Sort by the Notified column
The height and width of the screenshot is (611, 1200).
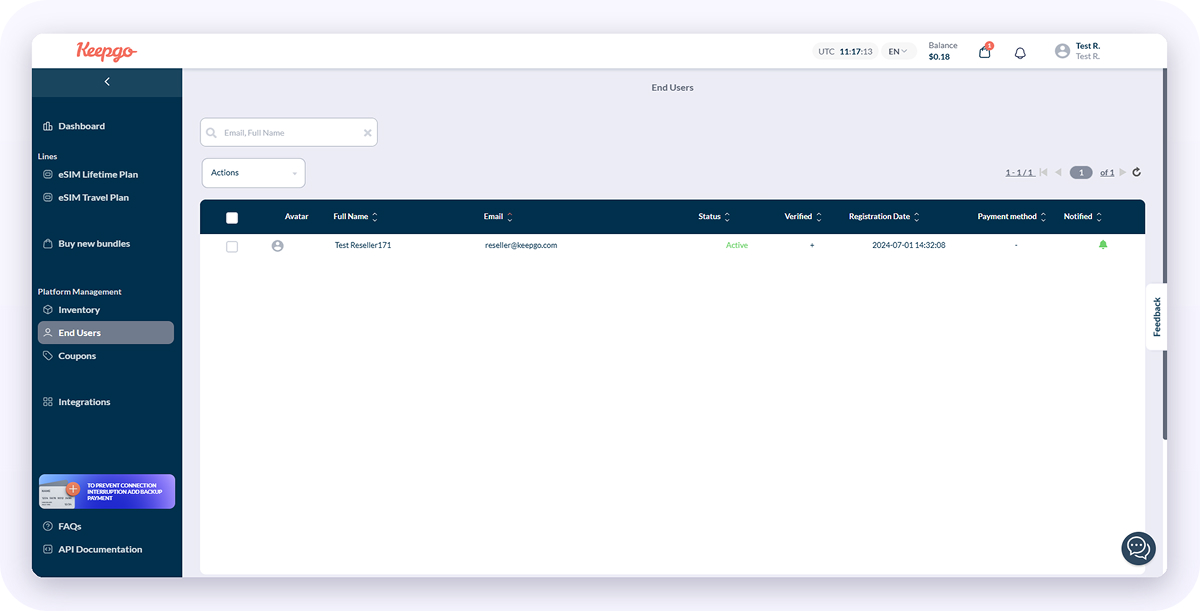coord(1083,216)
